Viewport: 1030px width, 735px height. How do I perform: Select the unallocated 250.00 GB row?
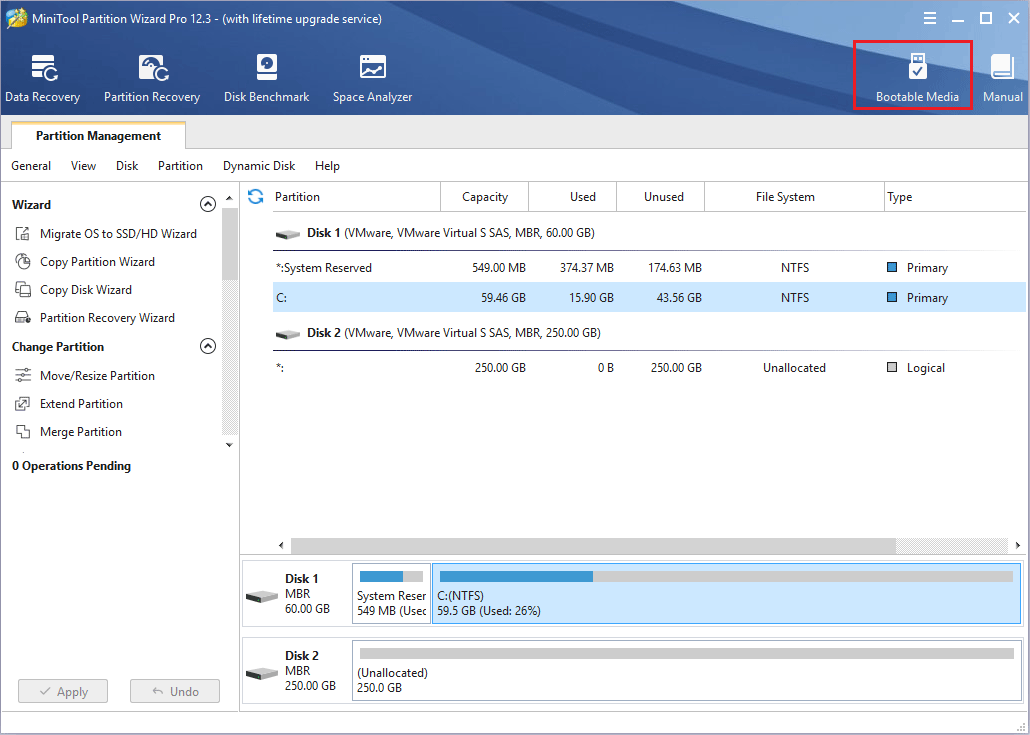coord(649,368)
